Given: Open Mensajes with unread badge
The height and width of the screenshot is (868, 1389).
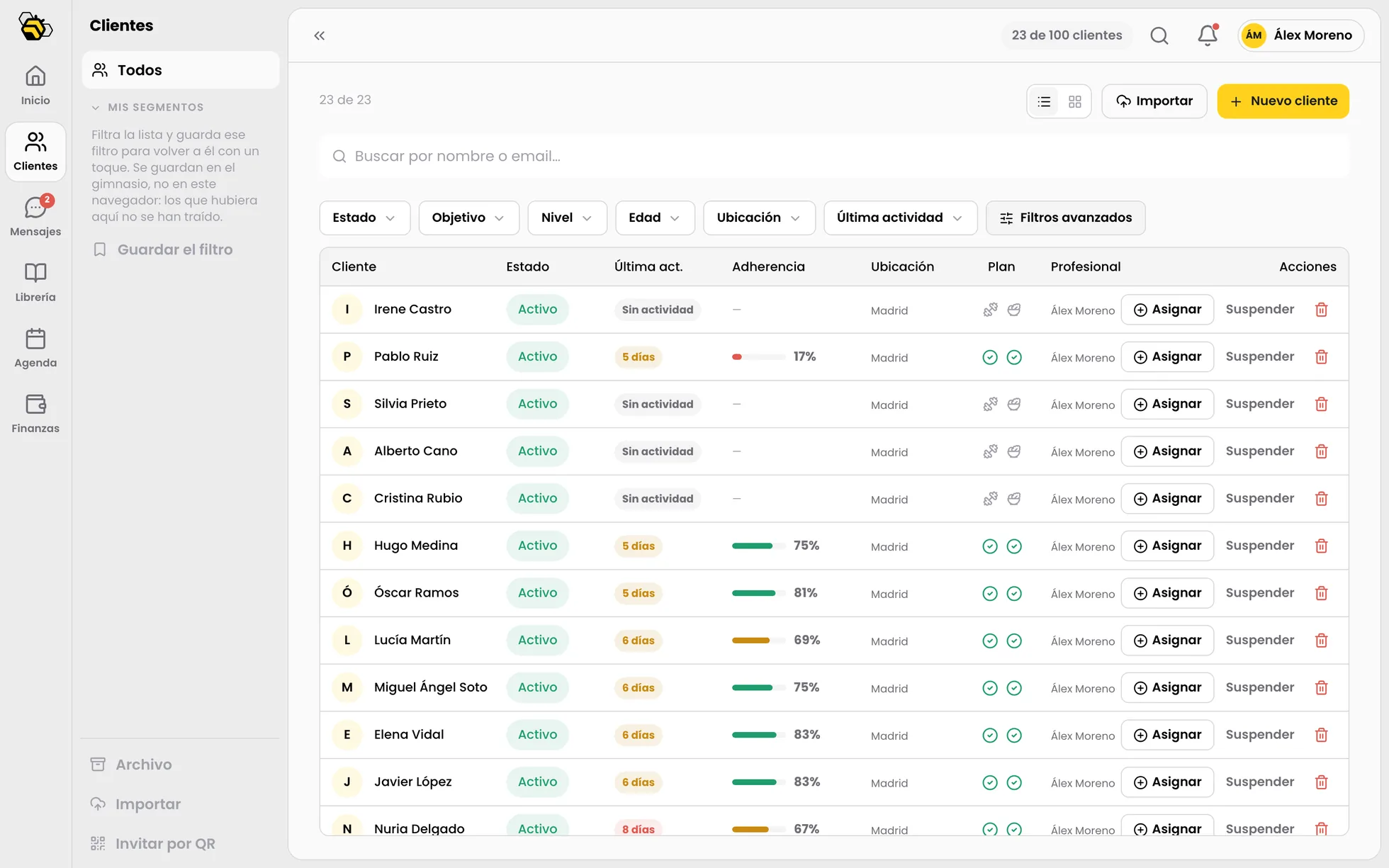Looking at the screenshot, I should 35,217.
